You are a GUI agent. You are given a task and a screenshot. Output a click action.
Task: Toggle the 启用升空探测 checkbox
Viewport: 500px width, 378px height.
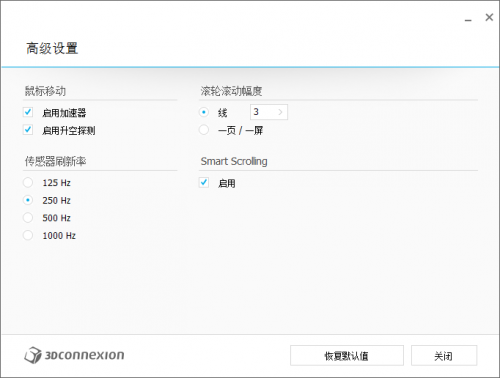point(28,130)
